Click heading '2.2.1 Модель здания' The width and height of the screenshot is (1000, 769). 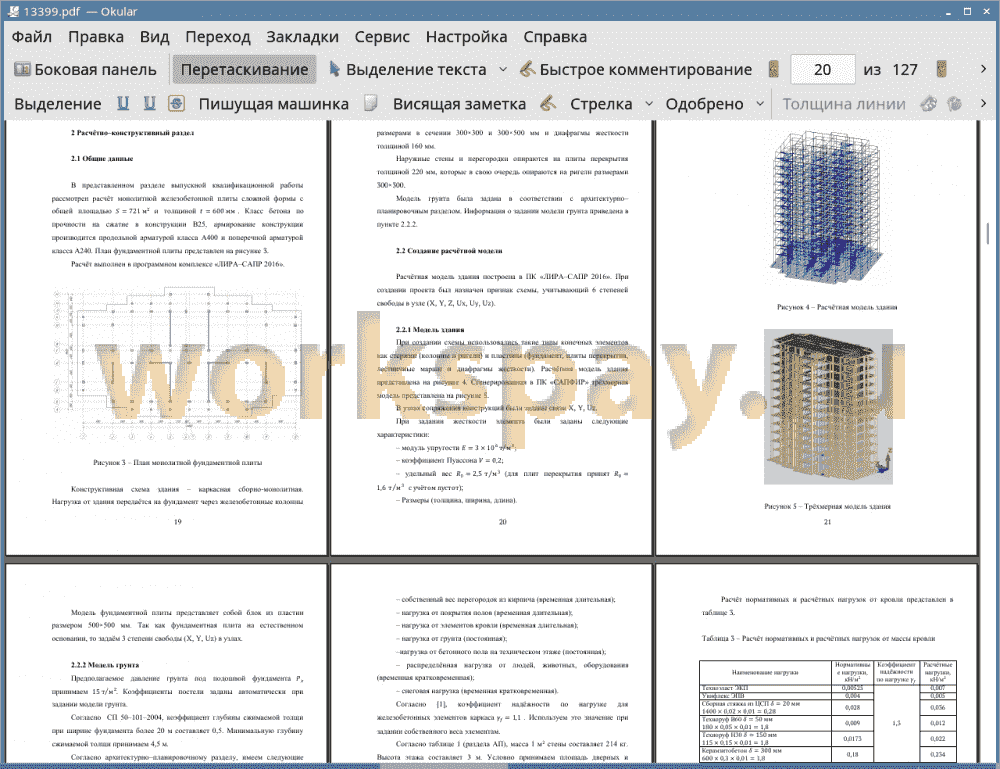tap(430, 330)
